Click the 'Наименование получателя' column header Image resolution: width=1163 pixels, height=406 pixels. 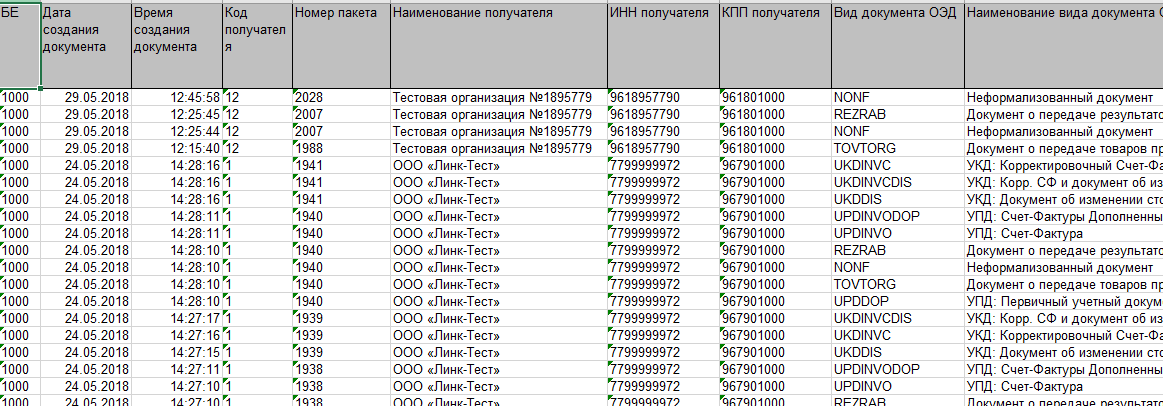pyautogui.click(x=498, y=45)
